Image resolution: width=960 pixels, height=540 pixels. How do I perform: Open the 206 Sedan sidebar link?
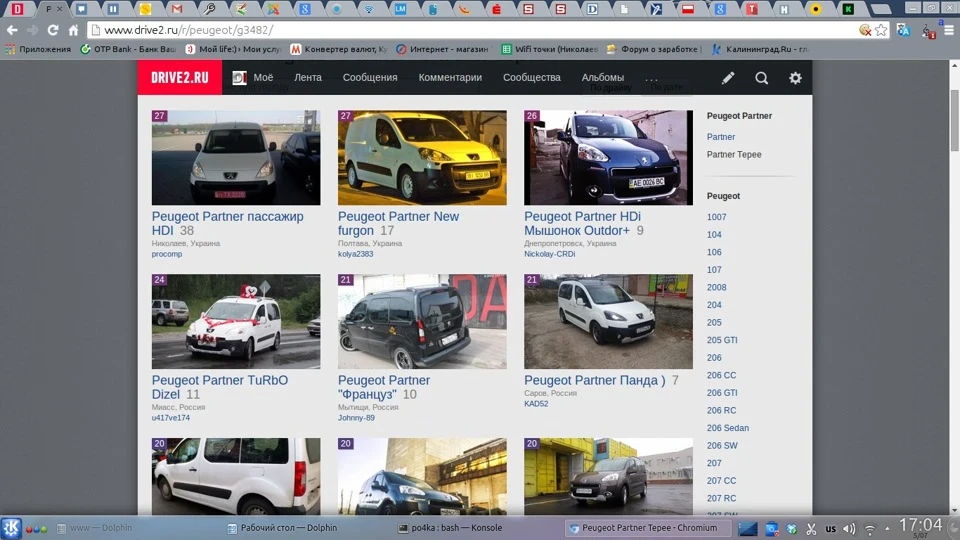click(727, 428)
